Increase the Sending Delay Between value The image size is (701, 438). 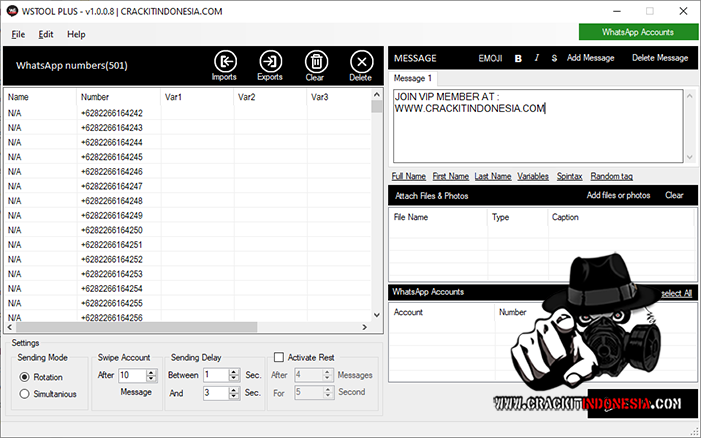pos(235,371)
